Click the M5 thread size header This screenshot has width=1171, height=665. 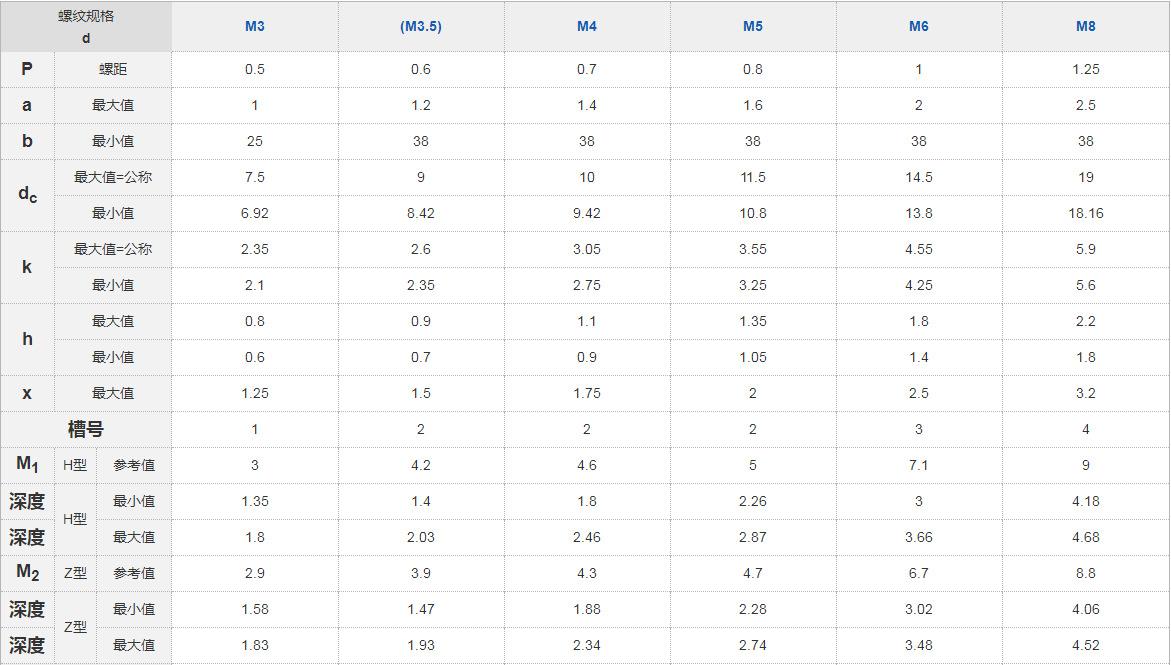[753, 26]
